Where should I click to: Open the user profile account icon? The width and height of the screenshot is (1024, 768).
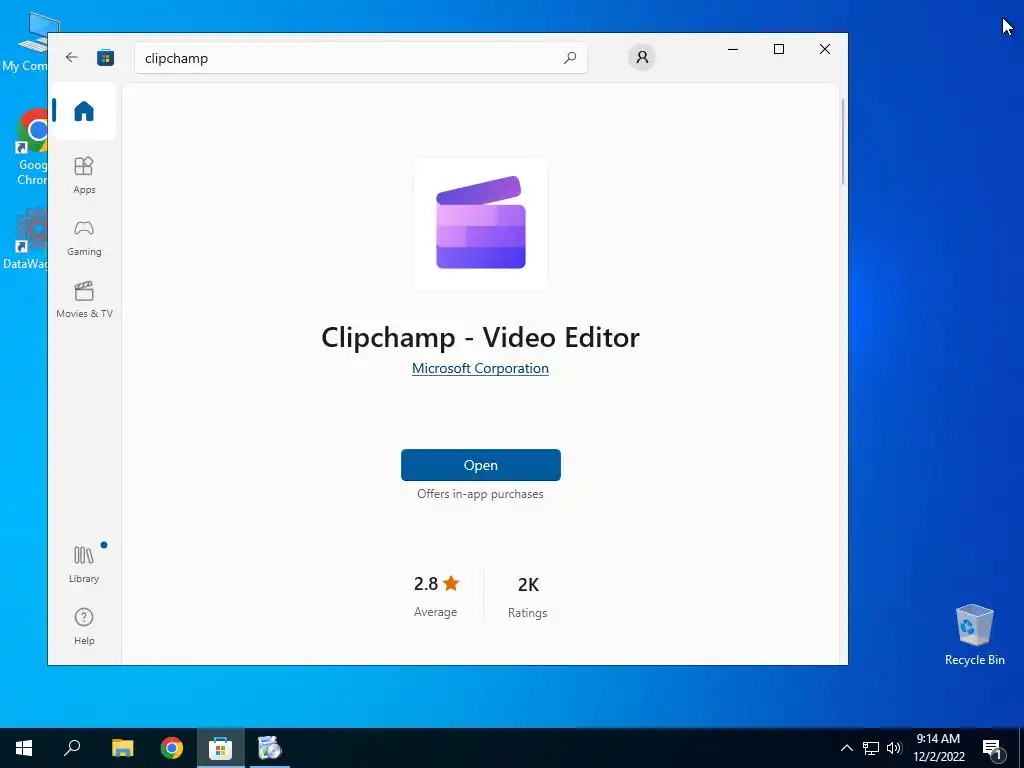(x=642, y=57)
